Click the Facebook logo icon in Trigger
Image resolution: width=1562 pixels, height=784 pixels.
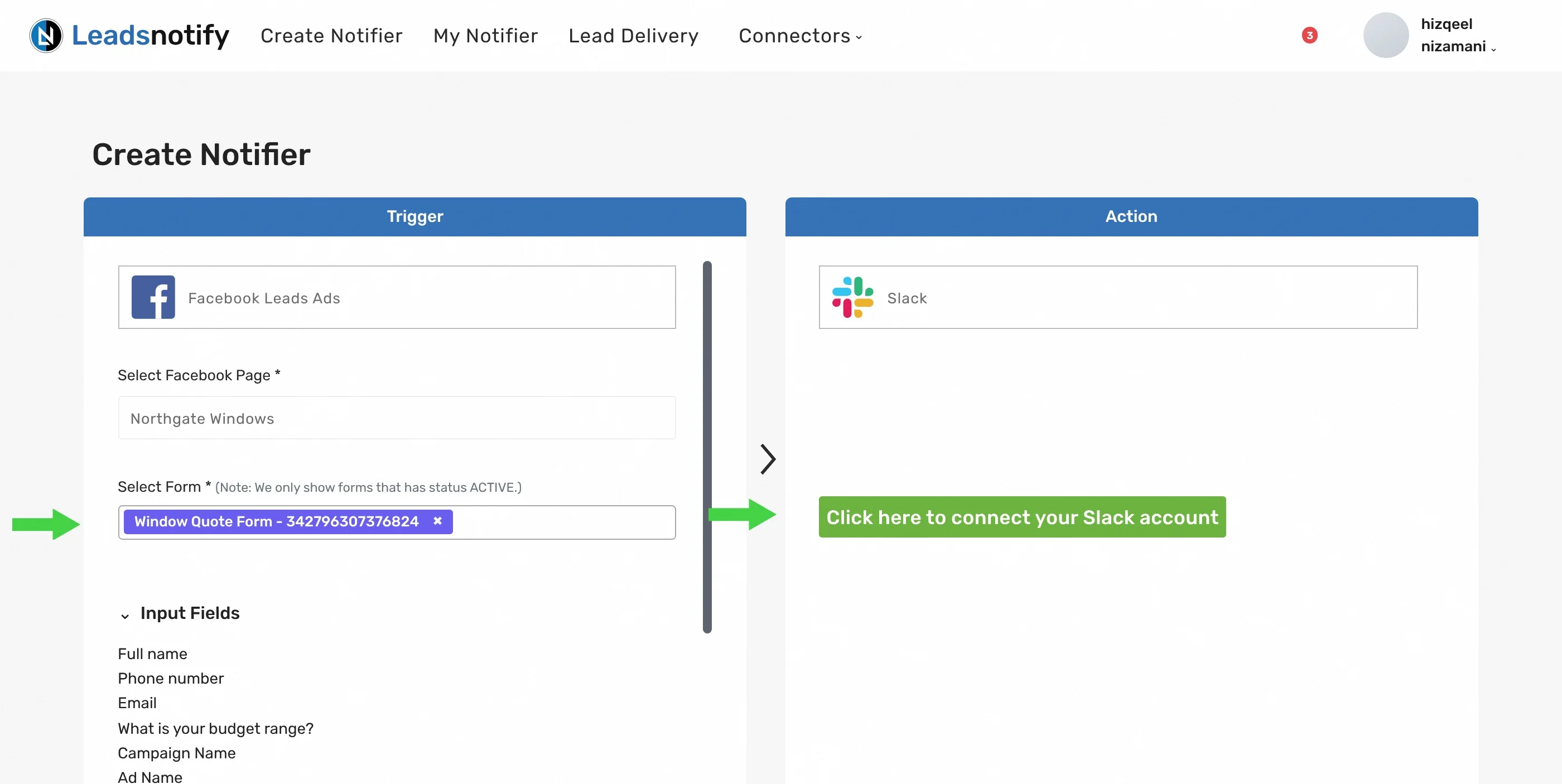coord(153,297)
